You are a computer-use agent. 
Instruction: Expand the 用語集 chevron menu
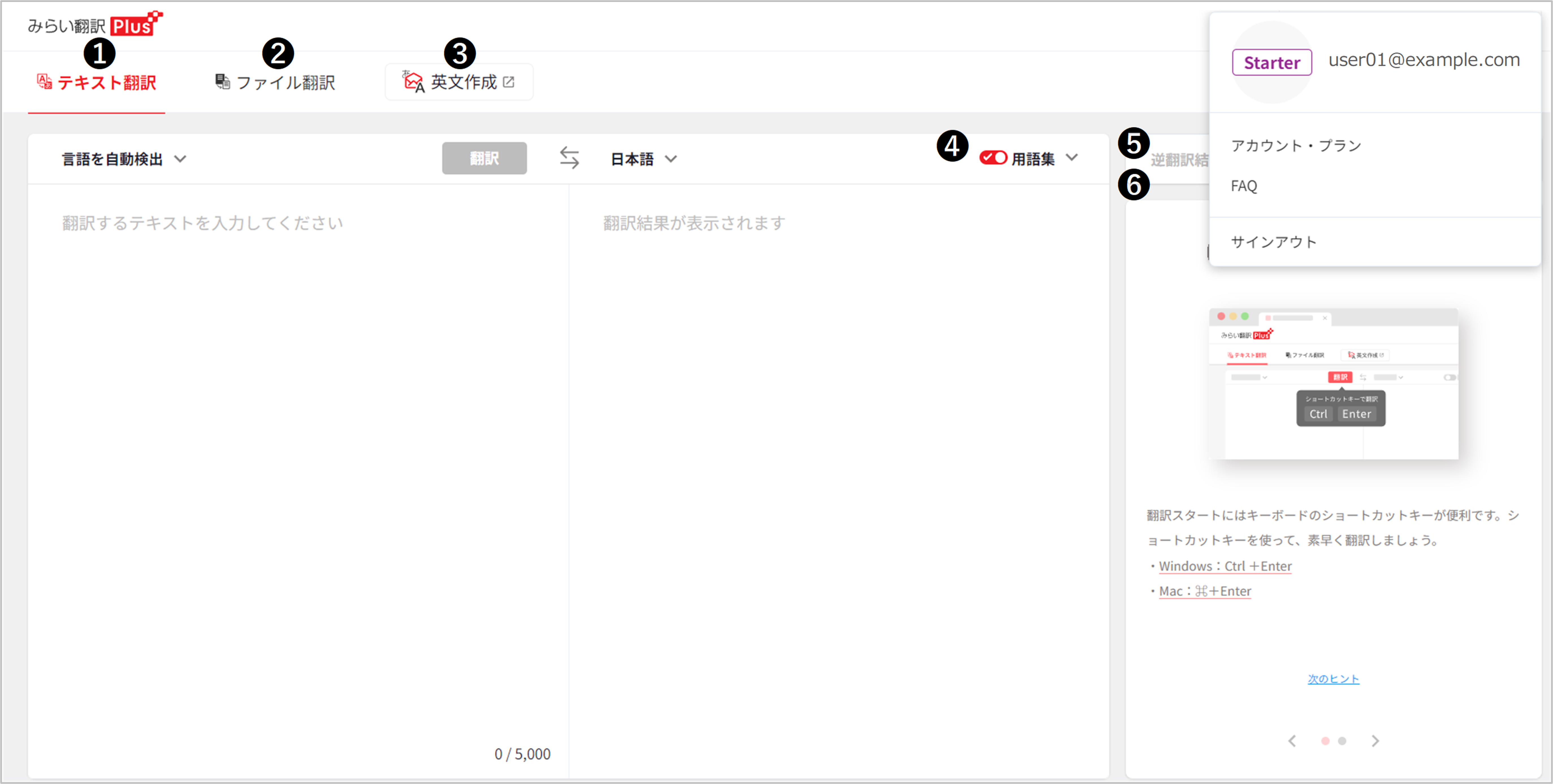pos(1071,158)
